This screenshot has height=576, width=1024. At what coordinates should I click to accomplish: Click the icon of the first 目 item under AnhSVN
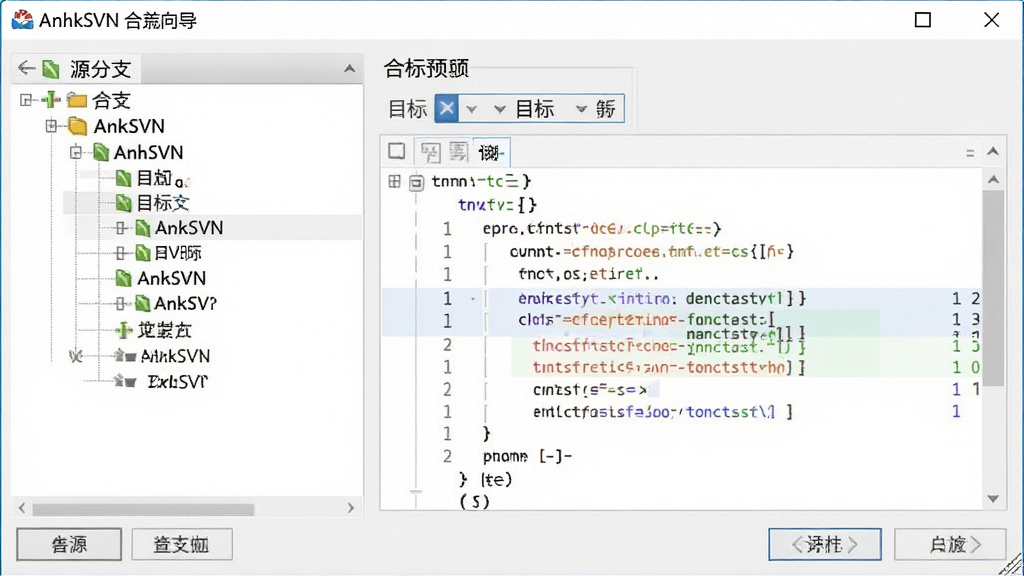coord(123,178)
